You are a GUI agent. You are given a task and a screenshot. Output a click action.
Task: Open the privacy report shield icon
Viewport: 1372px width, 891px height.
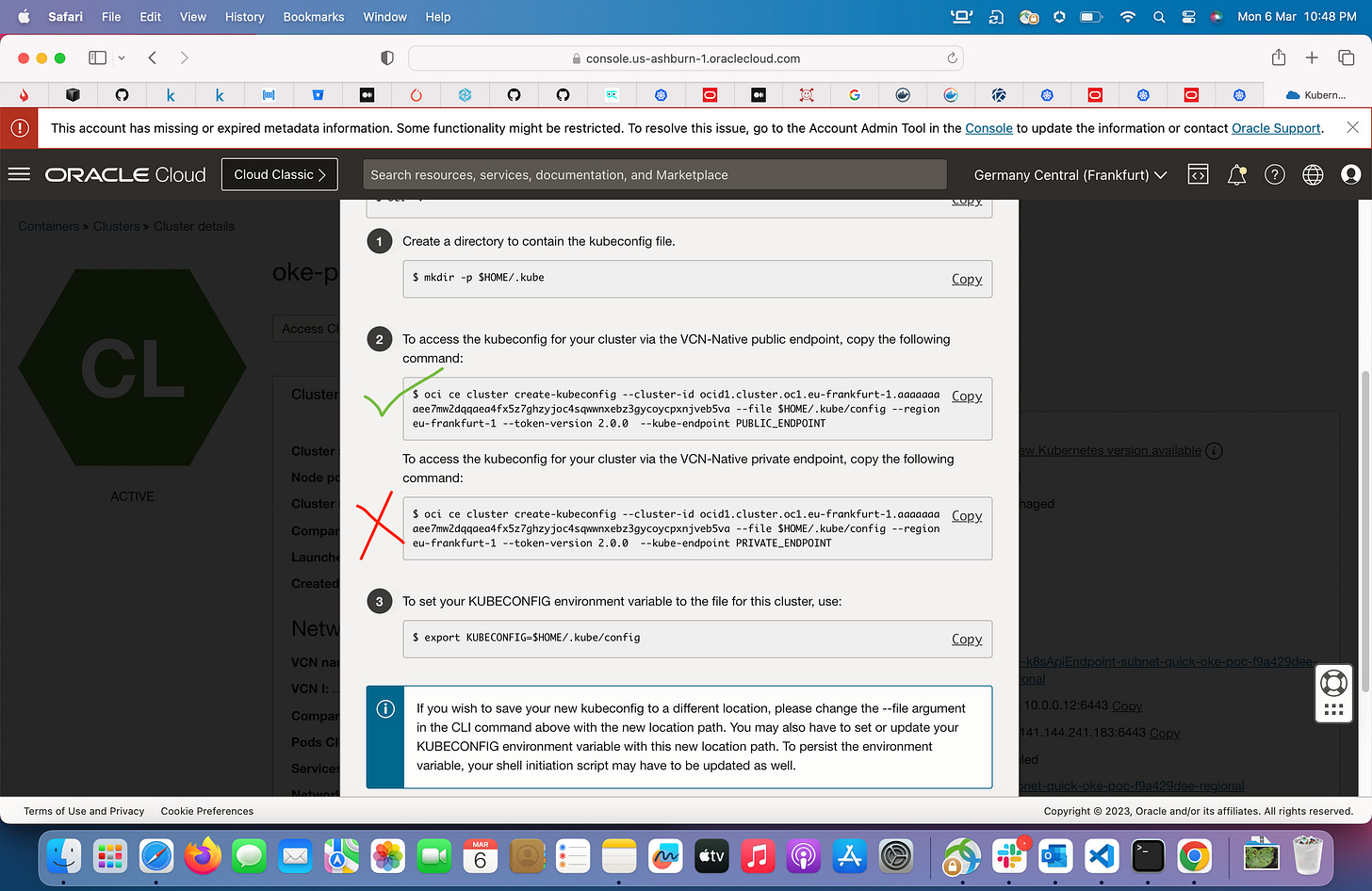pyautogui.click(x=386, y=58)
